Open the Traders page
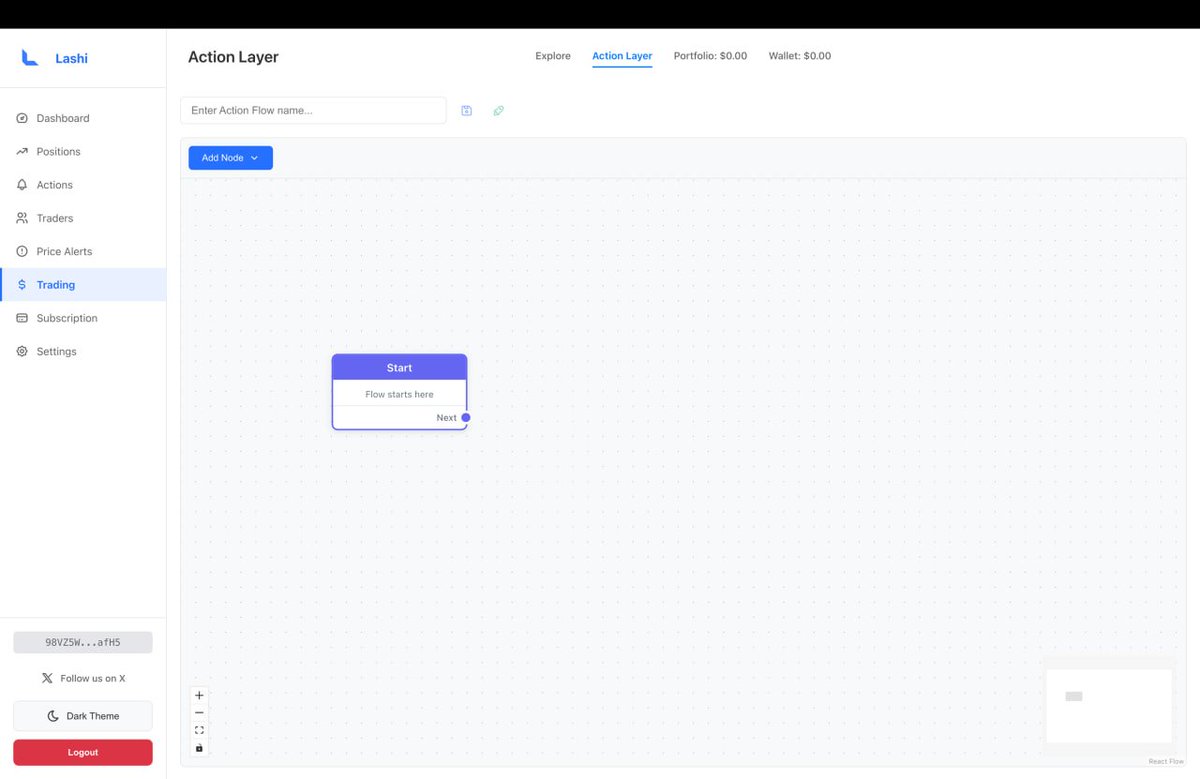The width and height of the screenshot is (1200, 779). tap(83, 218)
